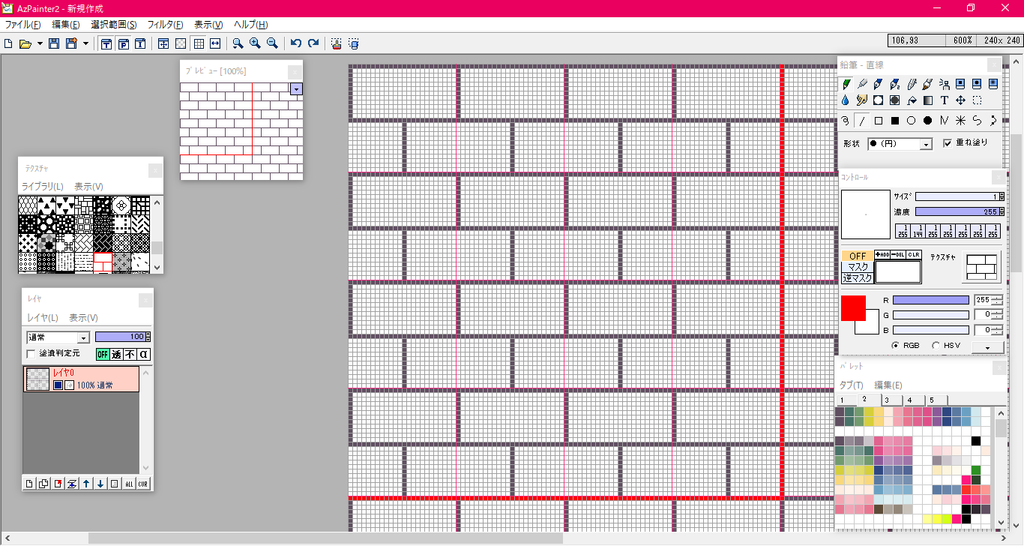Click the save floppy disk icon

[54, 44]
